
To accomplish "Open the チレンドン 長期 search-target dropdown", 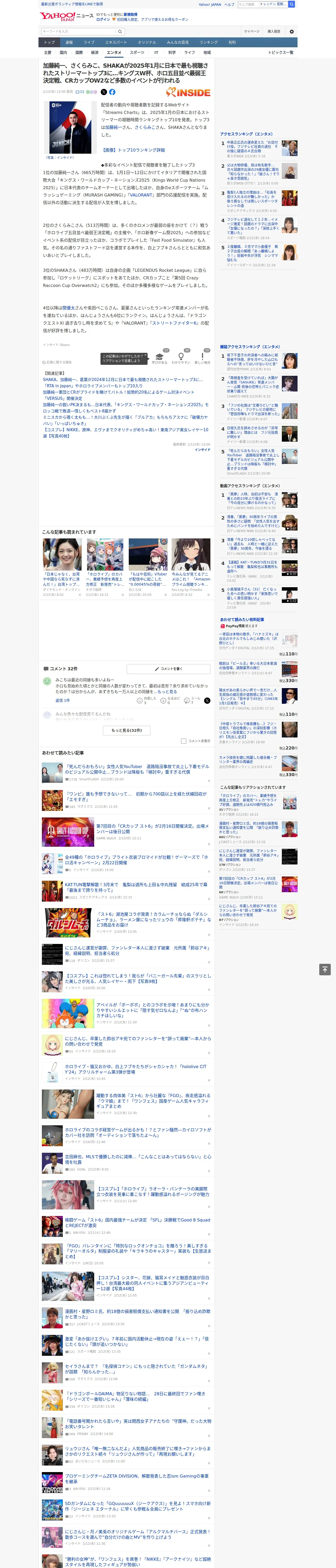I will point(273,4).
